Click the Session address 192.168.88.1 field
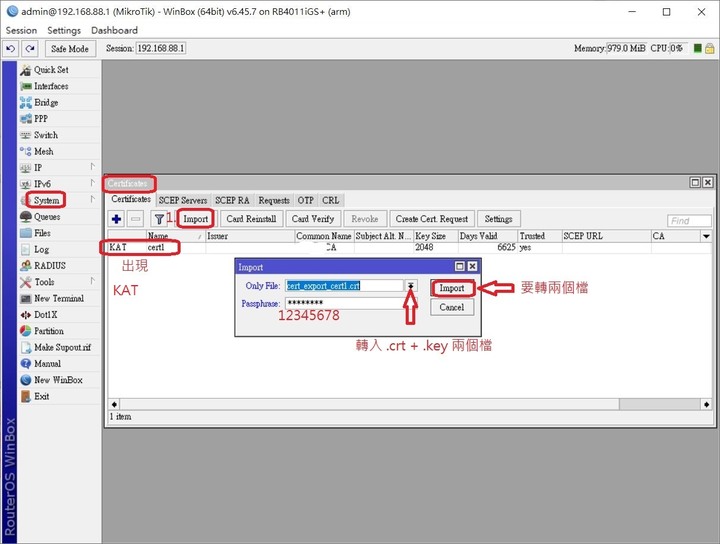720x544 pixels. coord(161,48)
